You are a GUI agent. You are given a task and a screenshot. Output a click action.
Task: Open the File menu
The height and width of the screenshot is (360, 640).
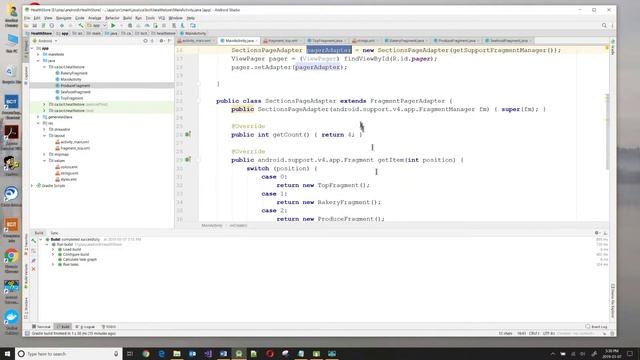[x=27, y=18]
